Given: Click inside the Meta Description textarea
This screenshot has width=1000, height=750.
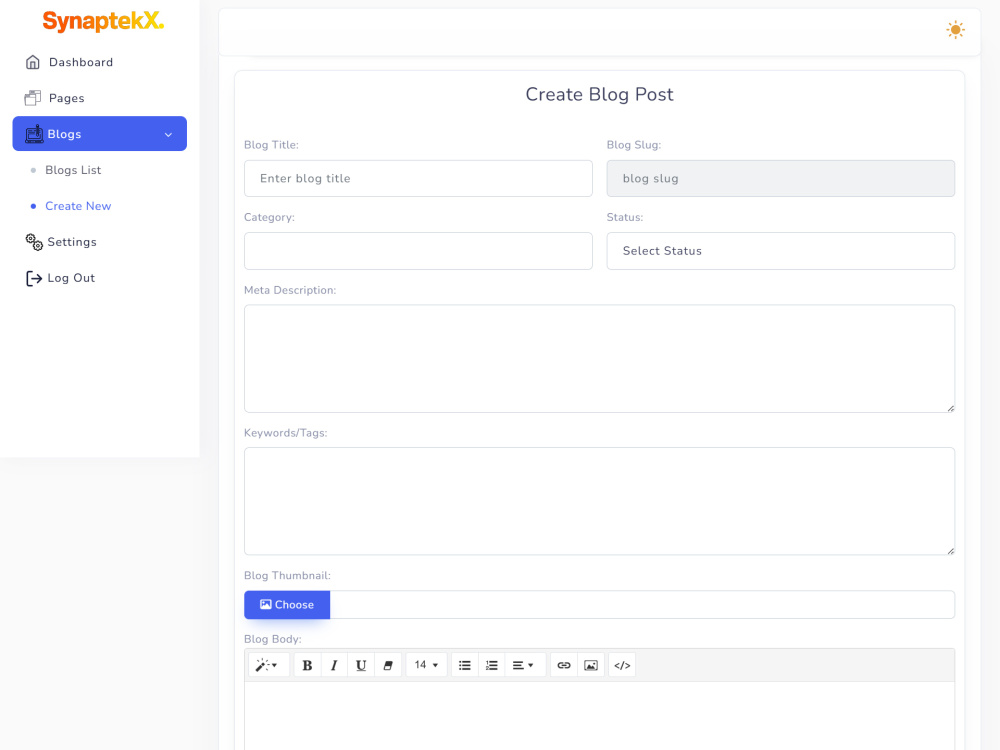Looking at the screenshot, I should coord(599,358).
